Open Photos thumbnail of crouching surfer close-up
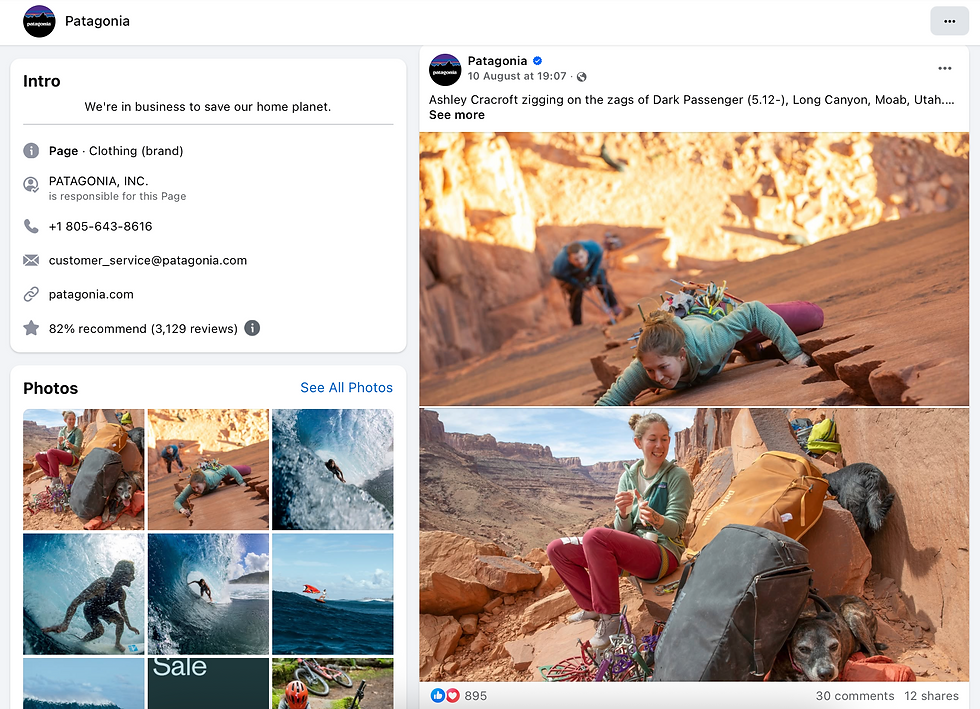This screenshot has height=709, width=980. click(x=84, y=594)
